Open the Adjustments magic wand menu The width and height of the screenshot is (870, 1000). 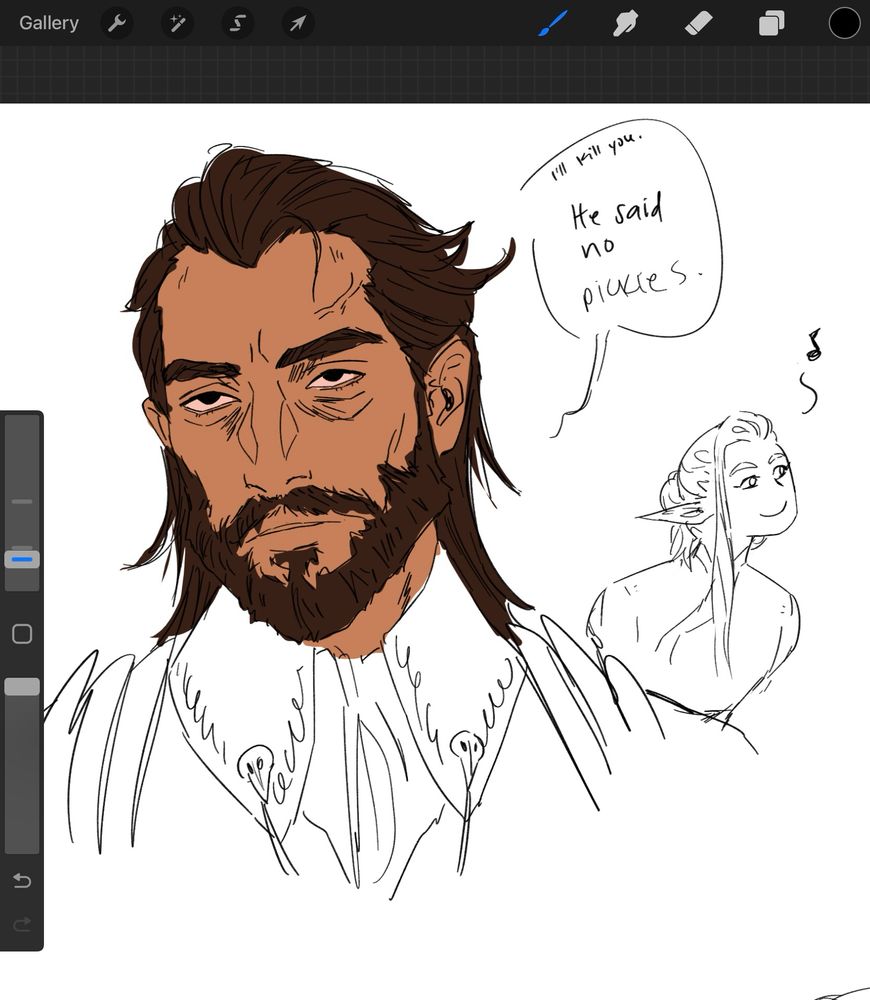pyautogui.click(x=177, y=24)
